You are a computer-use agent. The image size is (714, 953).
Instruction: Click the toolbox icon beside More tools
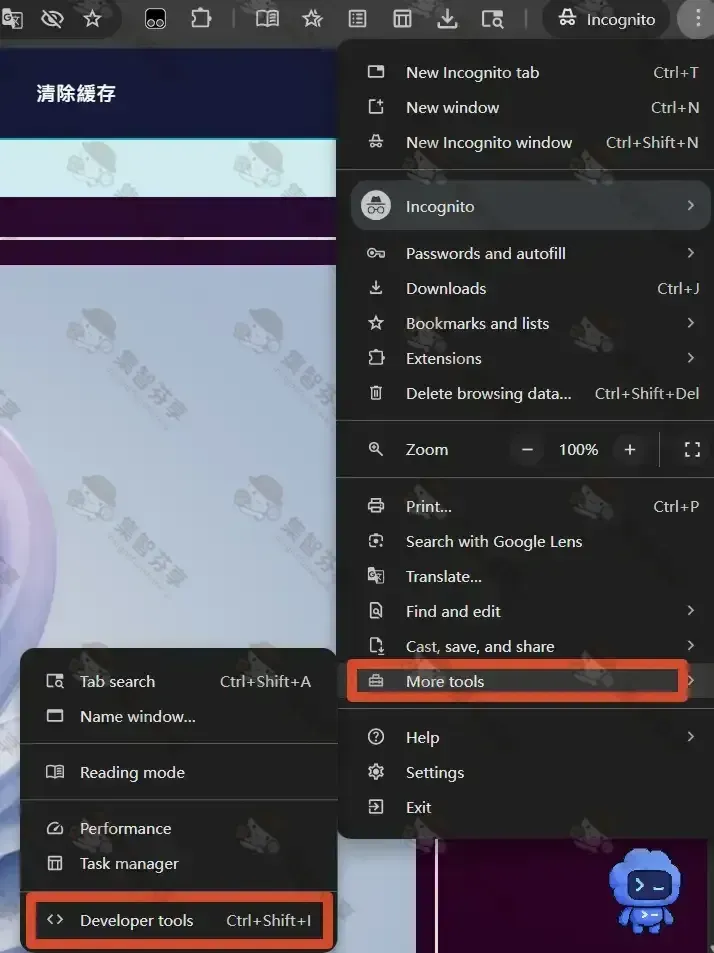pos(376,681)
